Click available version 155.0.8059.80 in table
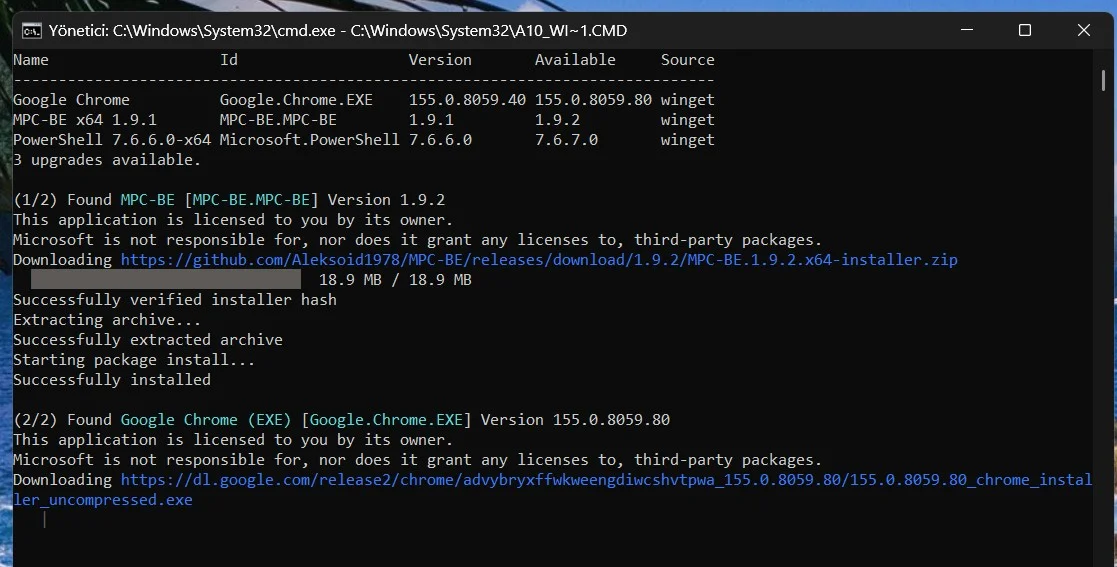The image size is (1117, 567). point(593,100)
